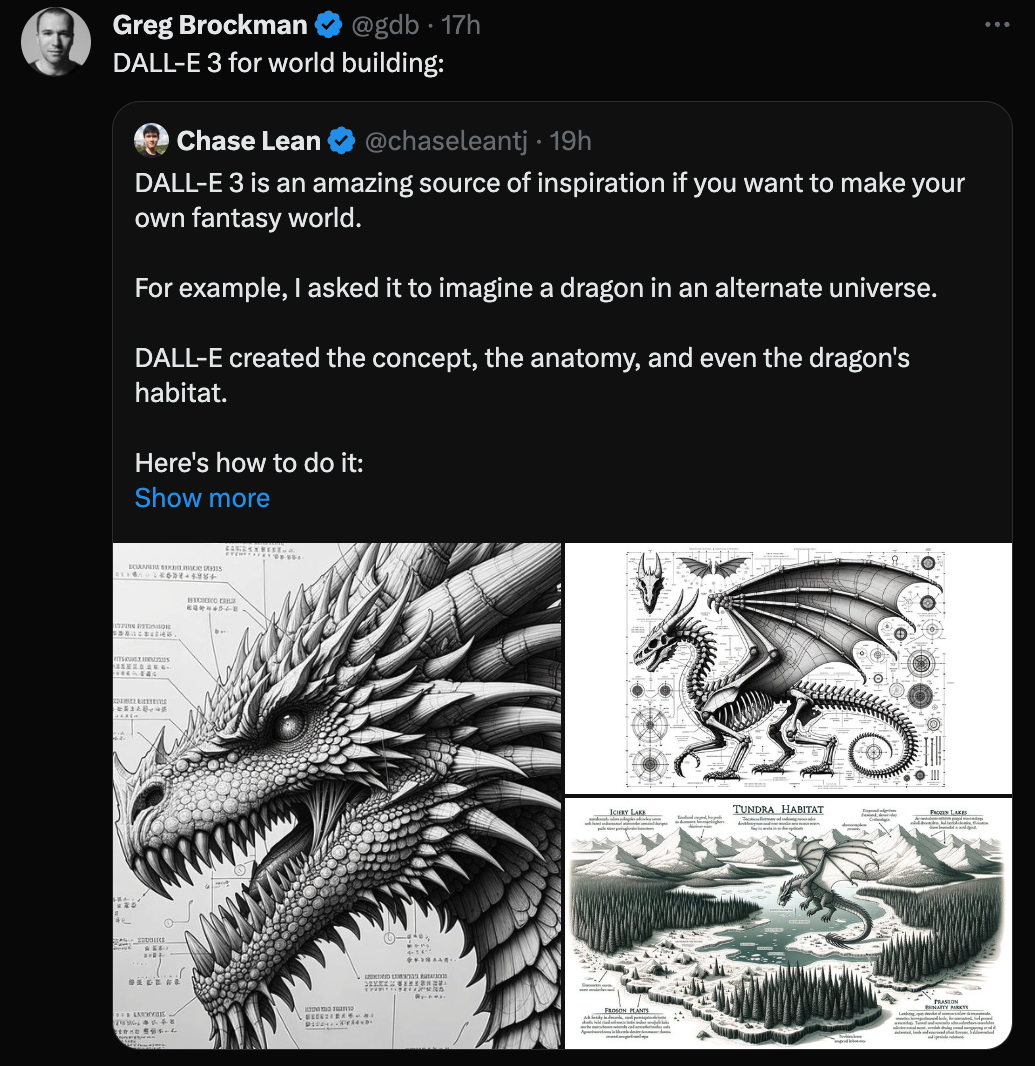Open the tweet via the 17h timestamp

pos(461,25)
